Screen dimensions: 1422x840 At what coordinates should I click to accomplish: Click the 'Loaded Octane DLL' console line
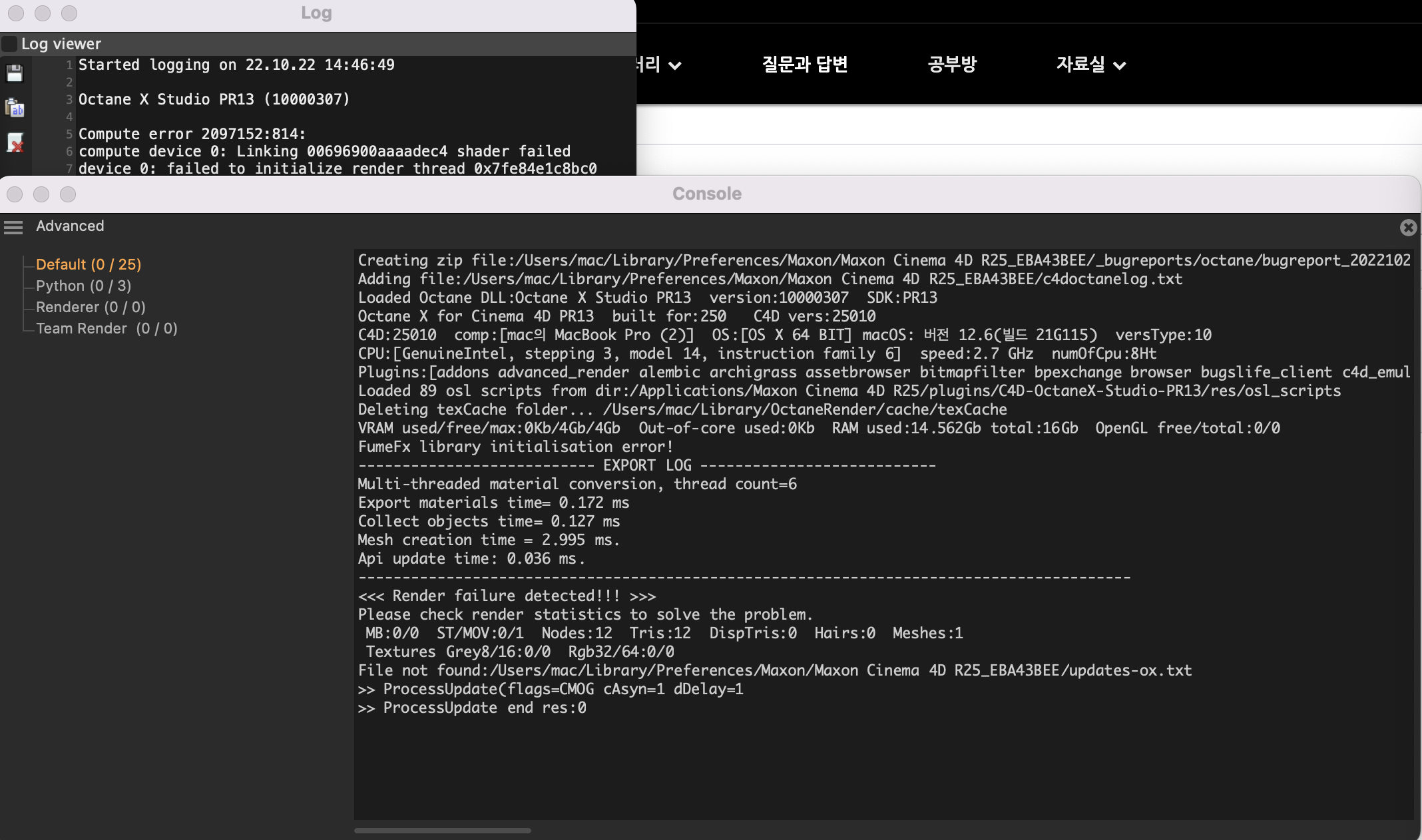pyautogui.click(x=648, y=298)
